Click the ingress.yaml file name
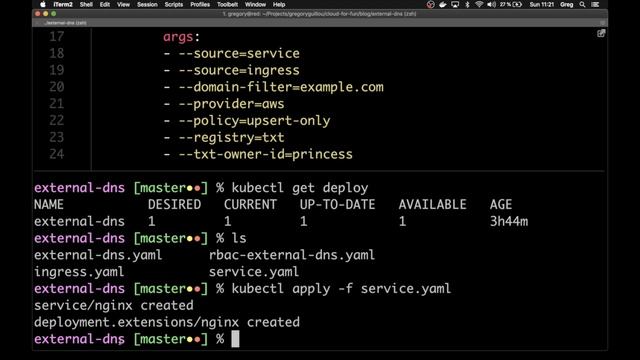This screenshot has height=360, width=640. click(x=79, y=272)
